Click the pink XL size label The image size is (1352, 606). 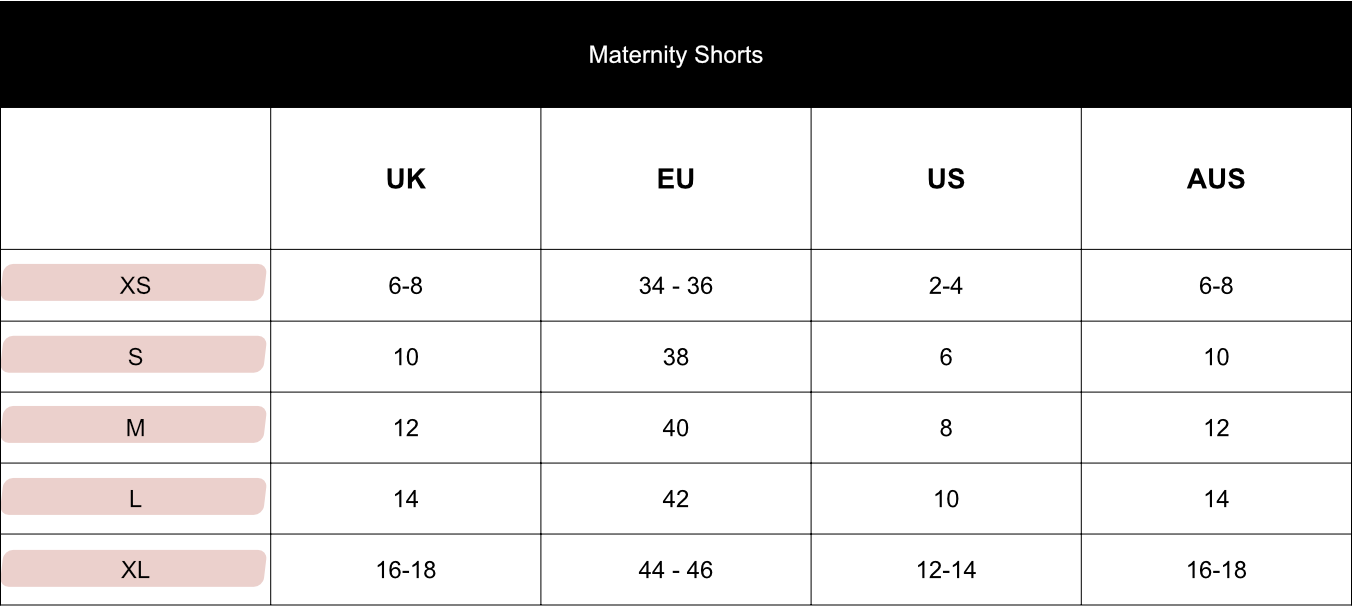point(133,568)
